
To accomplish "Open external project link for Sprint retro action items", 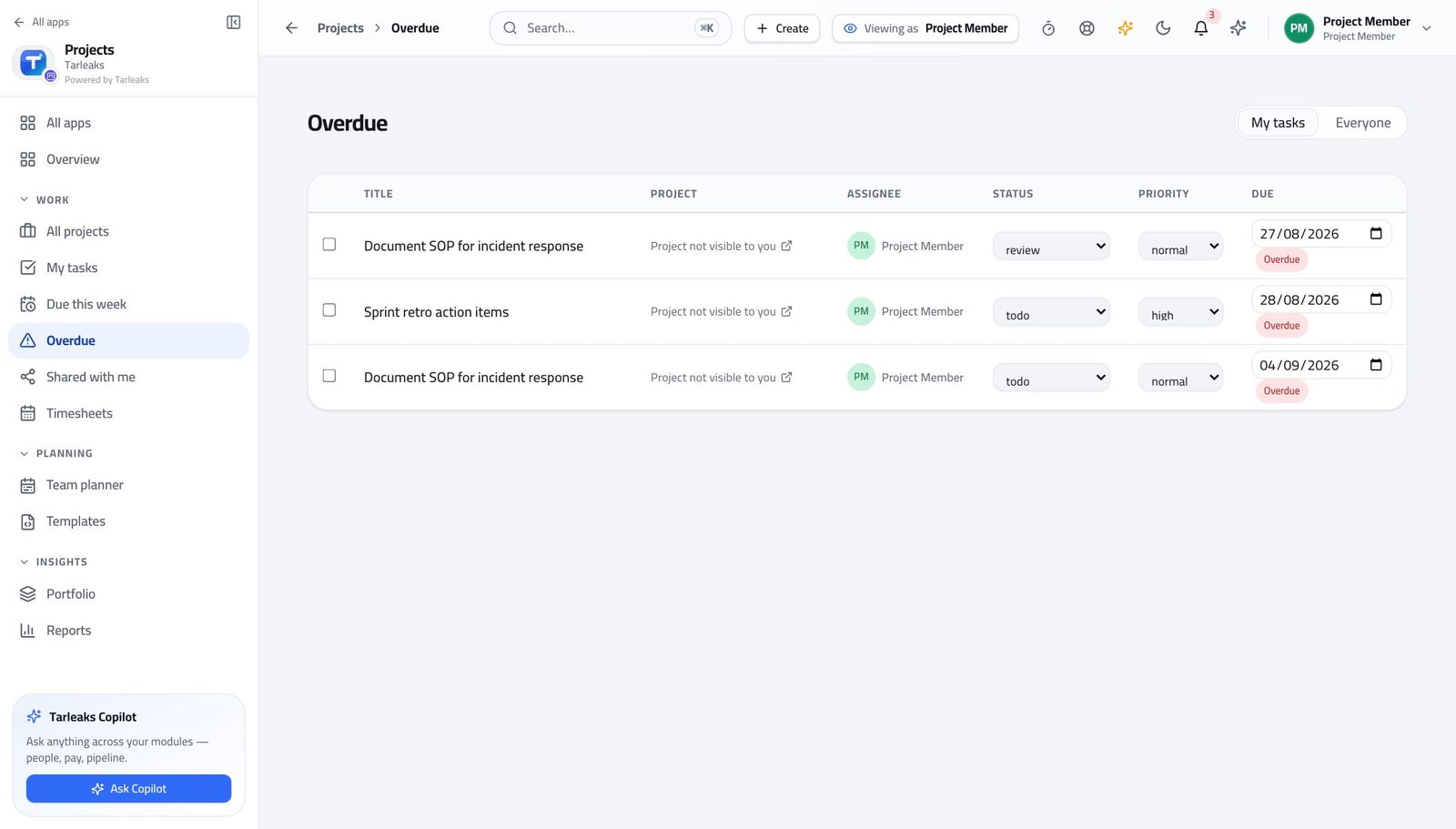I will [786, 311].
